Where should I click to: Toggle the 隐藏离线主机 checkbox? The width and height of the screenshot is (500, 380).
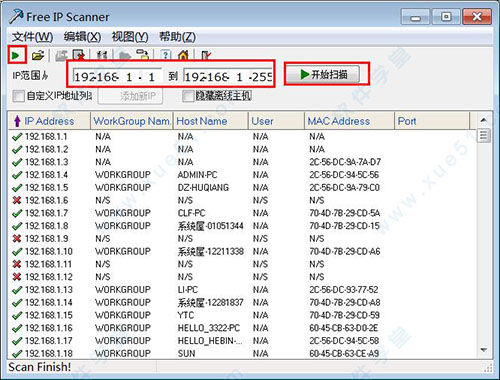pos(188,96)
